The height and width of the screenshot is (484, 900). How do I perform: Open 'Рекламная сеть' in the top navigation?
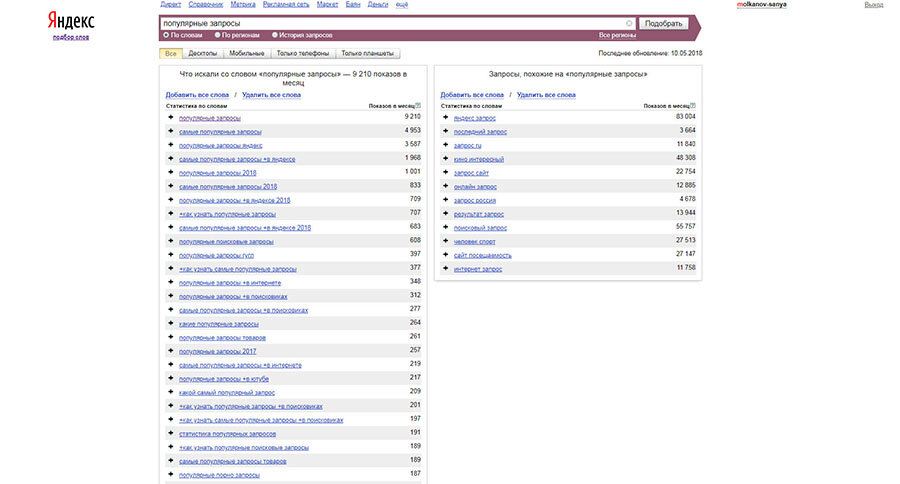(x=286, y=4)
